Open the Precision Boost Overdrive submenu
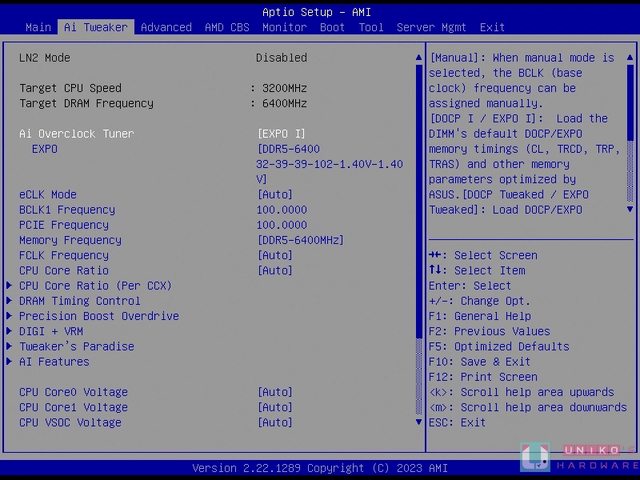Viewport: 640px width, 480px height. tap(99, 316)
